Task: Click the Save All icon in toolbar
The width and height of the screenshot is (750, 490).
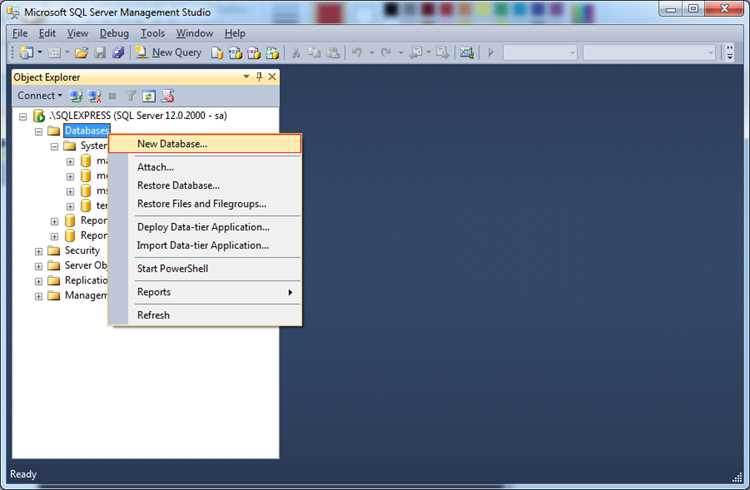Action: [x=118, y=53]
